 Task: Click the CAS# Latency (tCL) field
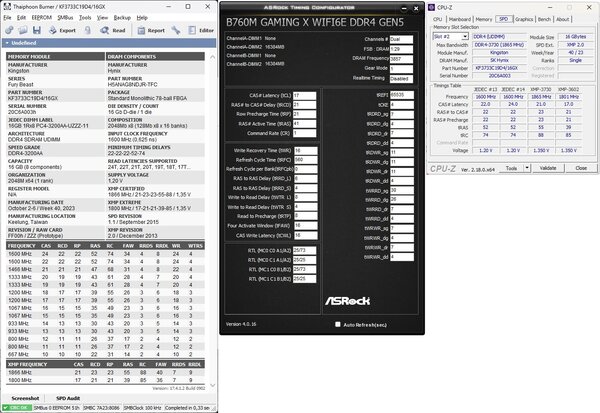pos(305,95)
